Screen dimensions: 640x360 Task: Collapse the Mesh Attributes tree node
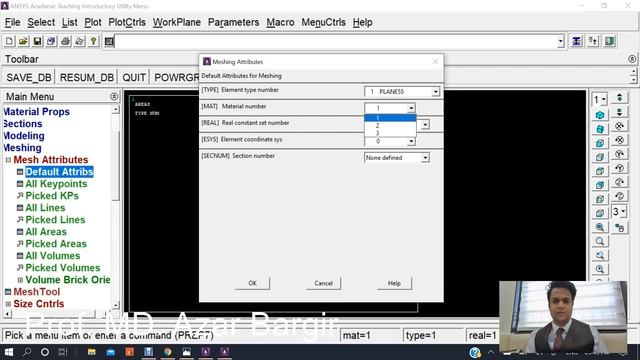(8, 160)
